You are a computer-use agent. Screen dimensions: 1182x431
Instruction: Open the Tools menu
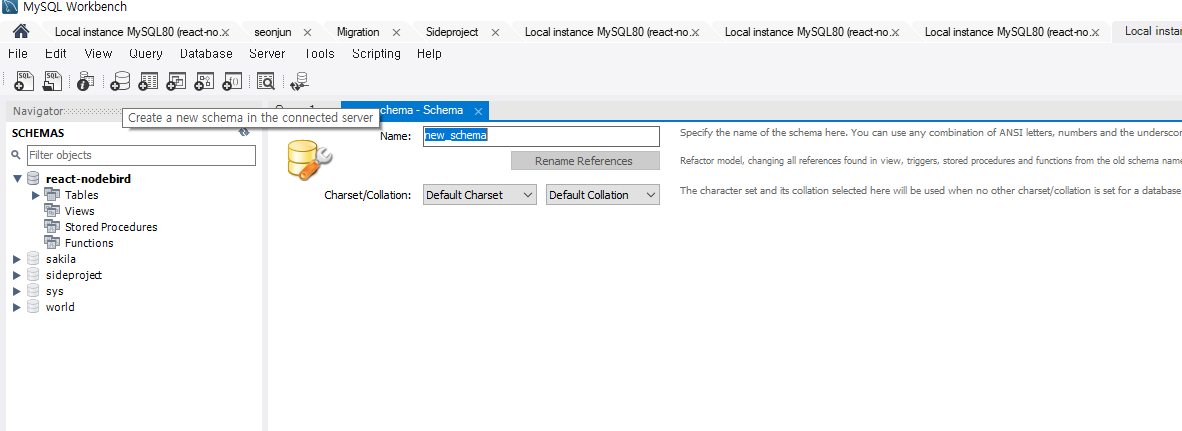319,53
